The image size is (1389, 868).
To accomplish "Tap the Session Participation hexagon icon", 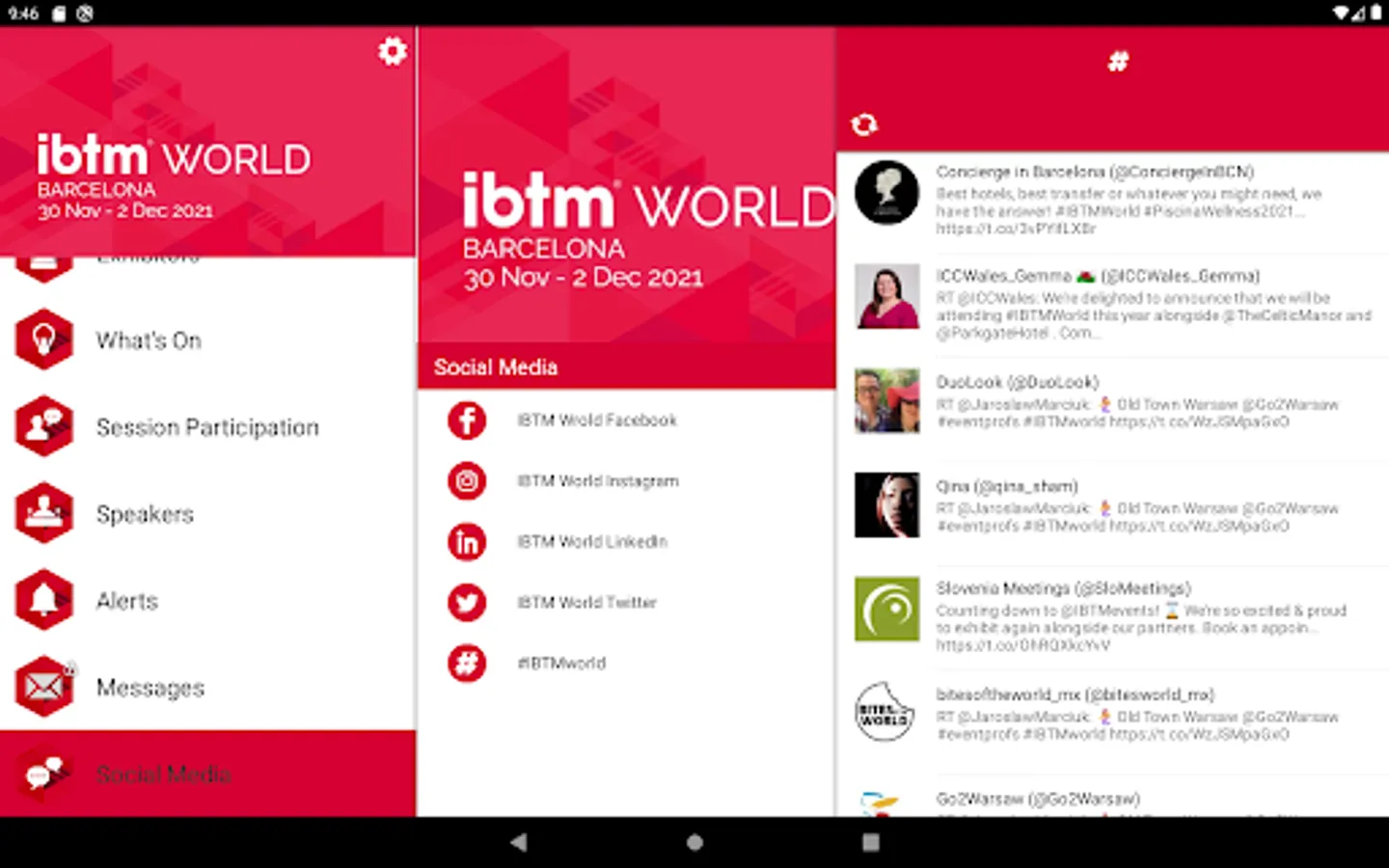I will pyautogui.click(x=43, y=426).
